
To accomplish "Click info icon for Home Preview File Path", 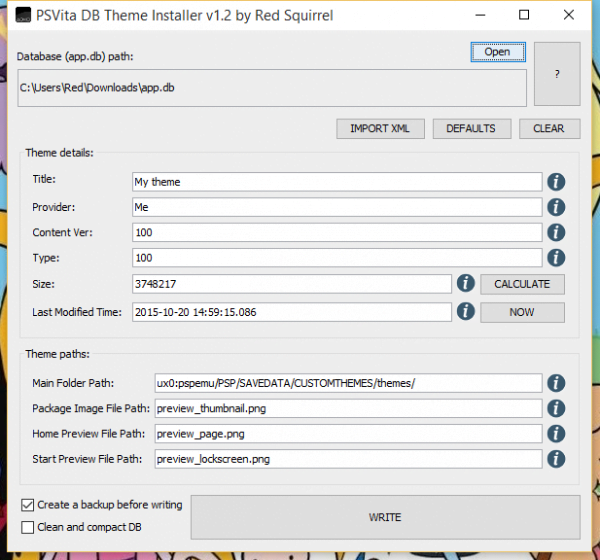I will (x=556, y=434).
